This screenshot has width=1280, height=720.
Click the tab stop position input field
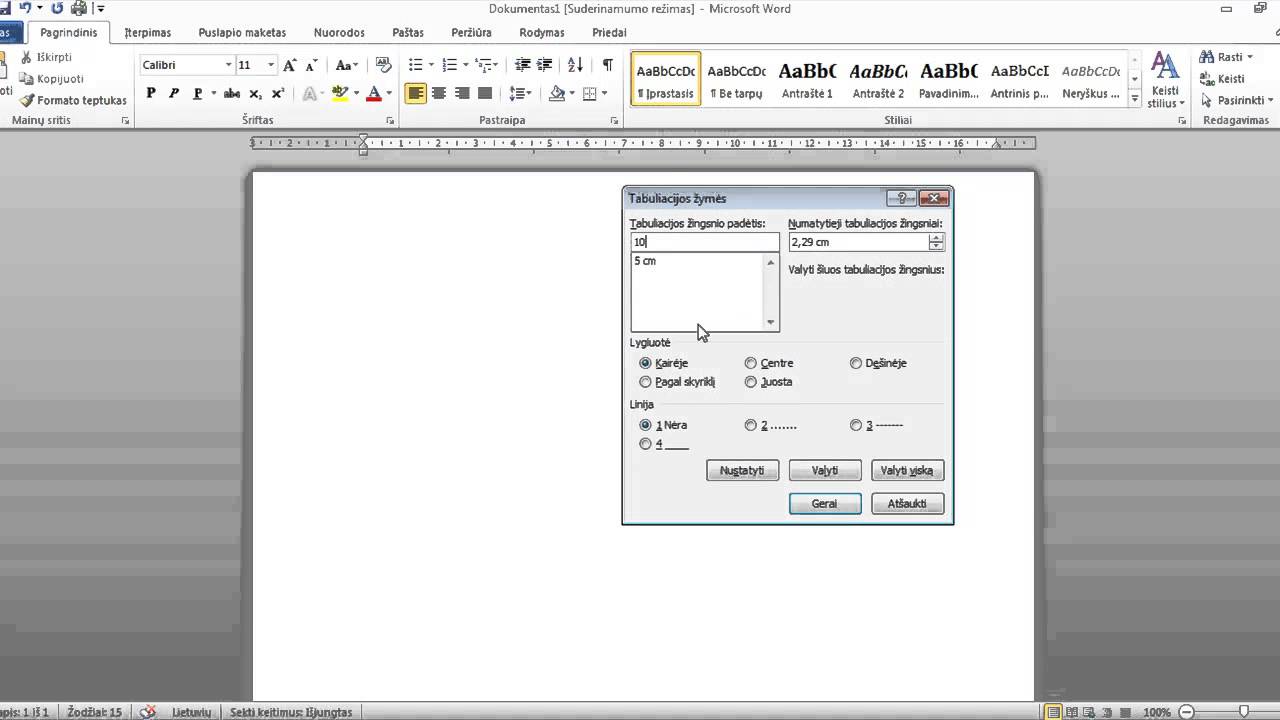coord(705,242)
